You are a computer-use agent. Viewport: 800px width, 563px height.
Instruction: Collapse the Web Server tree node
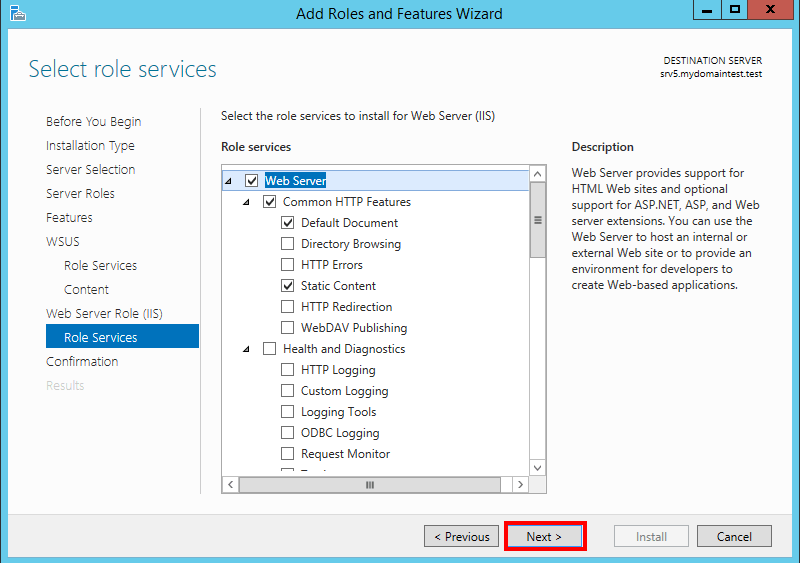[229, 181]
